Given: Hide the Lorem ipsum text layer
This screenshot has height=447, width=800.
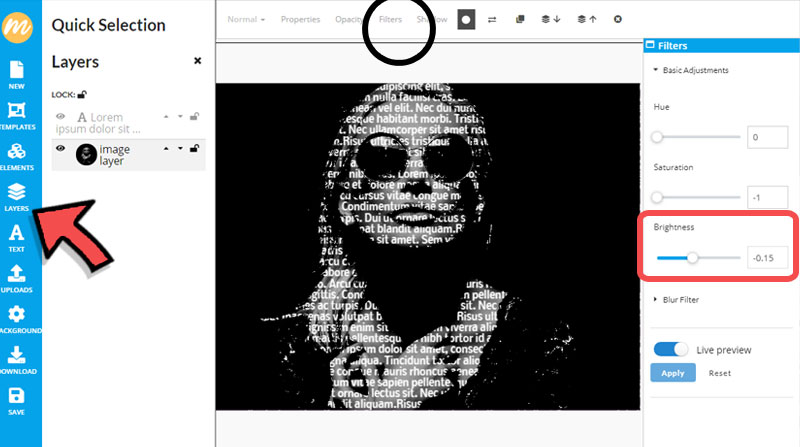Looking at the screenshot, I should (60, 116).
